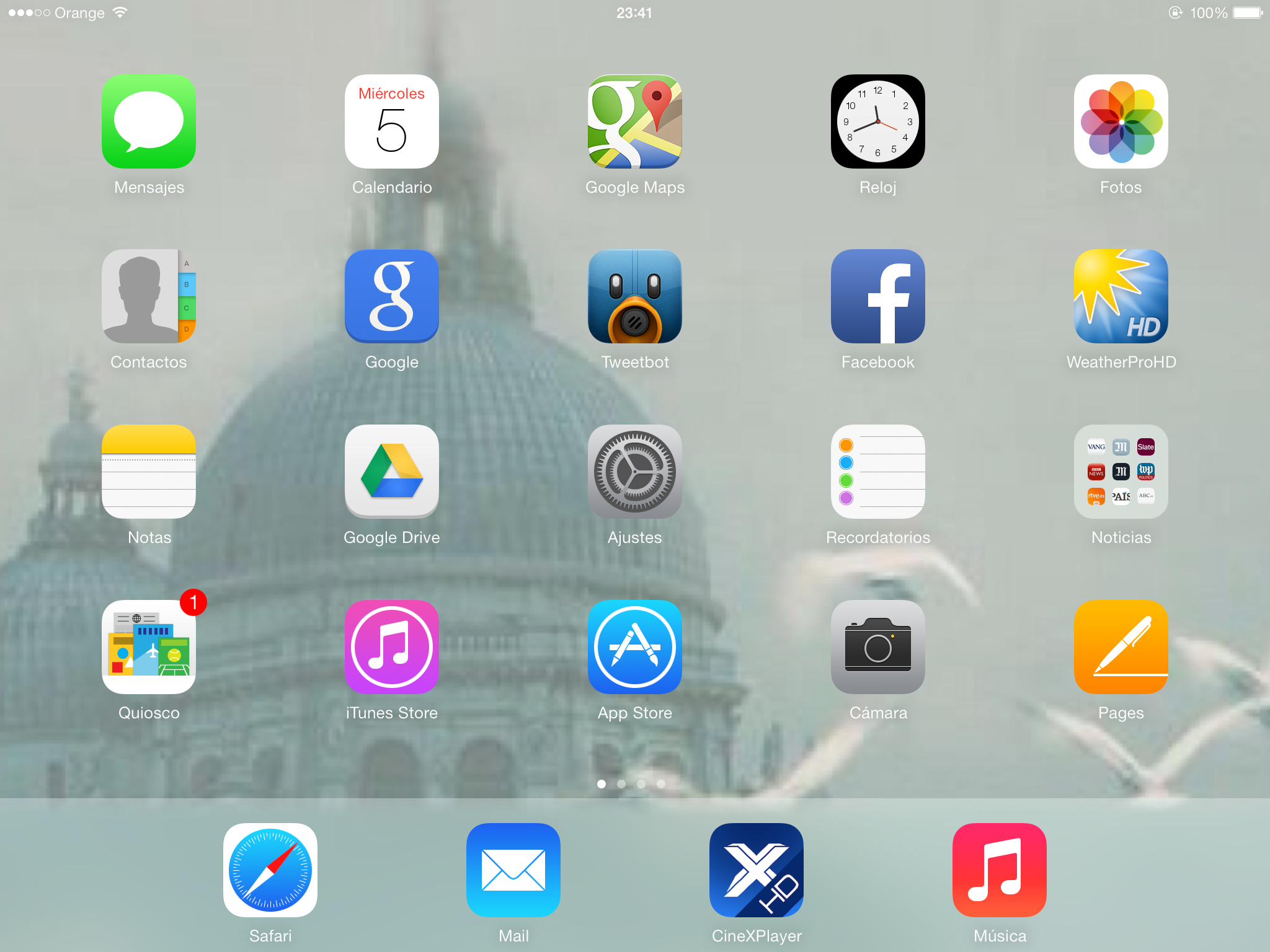This screenshot has height=952, width=1270.
Task: Launch Safari from the dock
Action: (270, 870)
